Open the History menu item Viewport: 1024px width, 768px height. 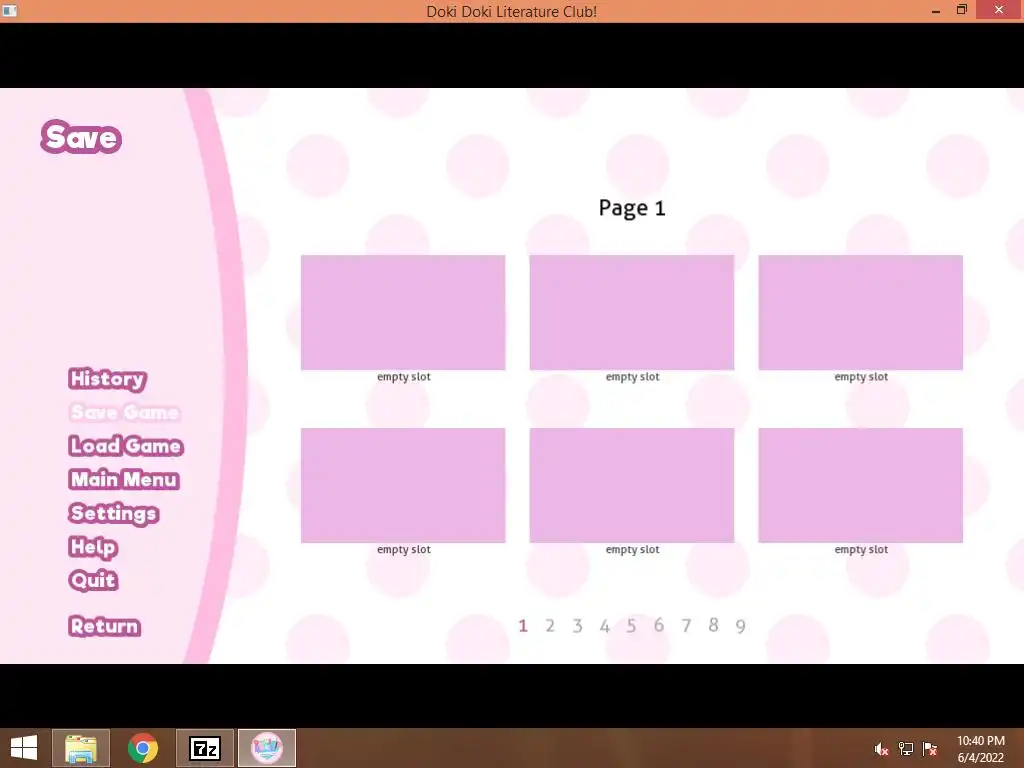pyautogui.click(x=107, y=379)
